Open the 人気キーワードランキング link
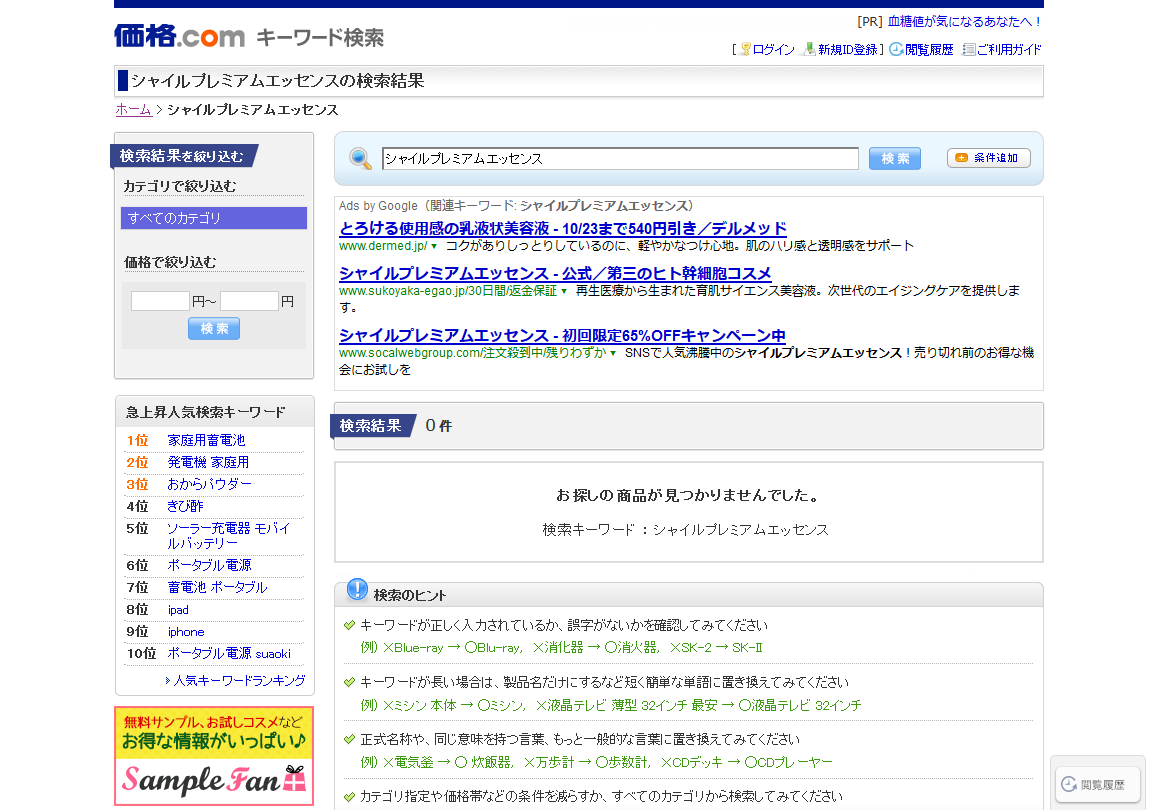 (x=239, y=680)
